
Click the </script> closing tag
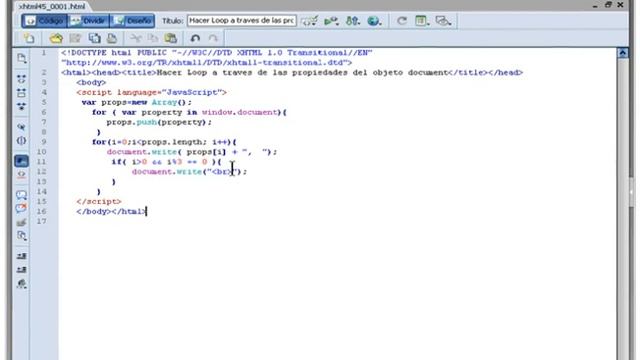click(99, 202)
